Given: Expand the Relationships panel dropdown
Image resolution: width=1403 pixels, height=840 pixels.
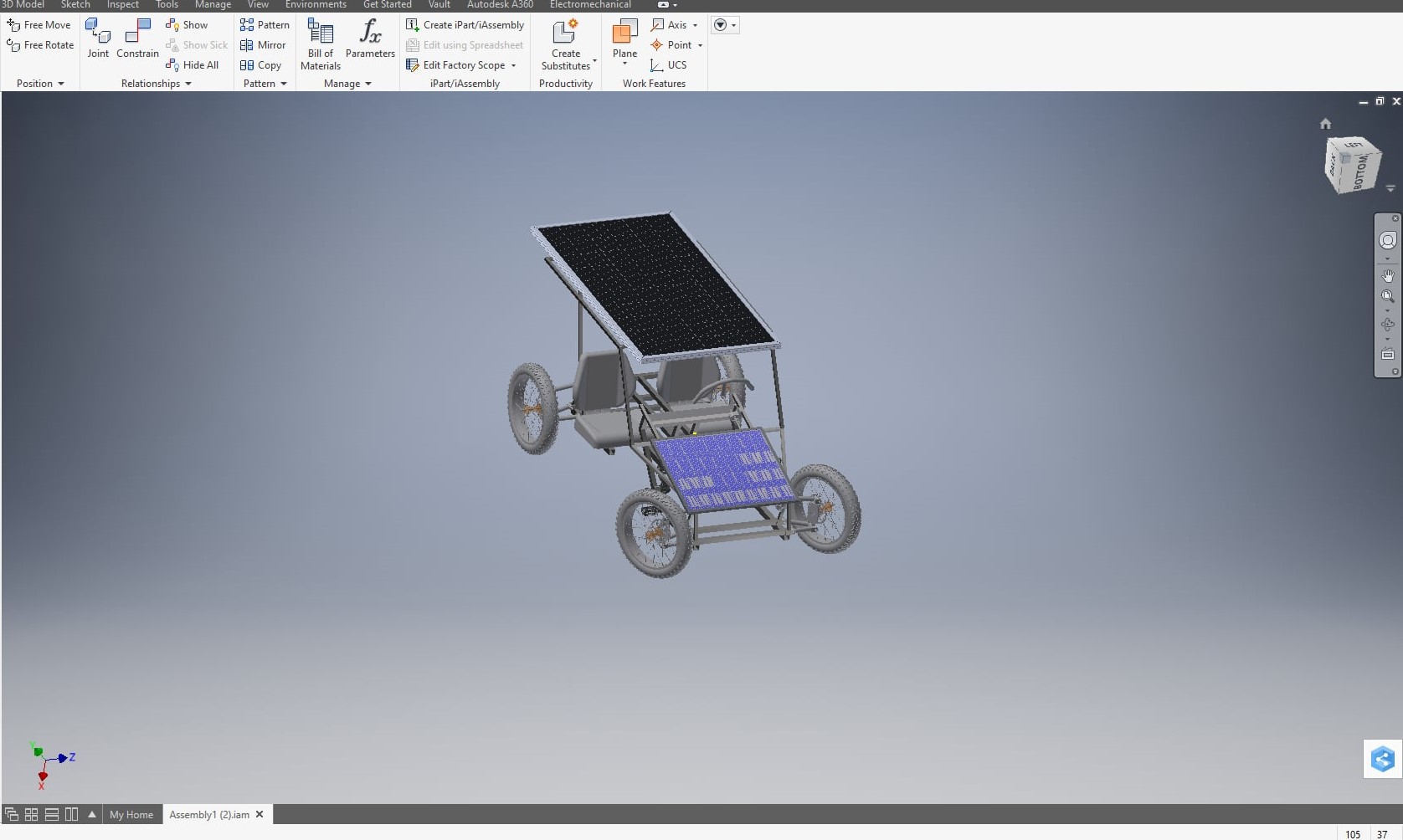Looking at the screenshot, I should (x=188, y=84).
